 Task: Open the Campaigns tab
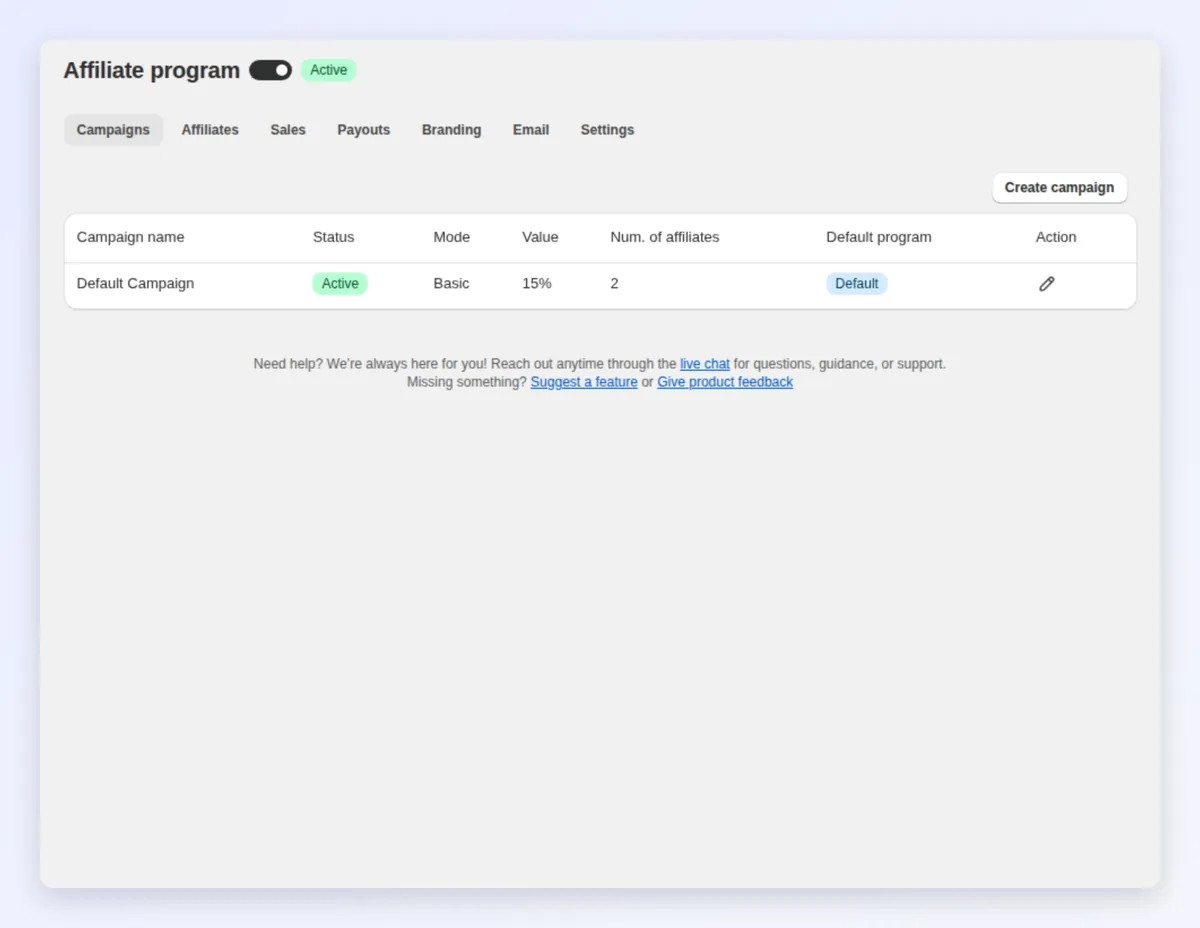pyautogui.click(x=113, y=130)
